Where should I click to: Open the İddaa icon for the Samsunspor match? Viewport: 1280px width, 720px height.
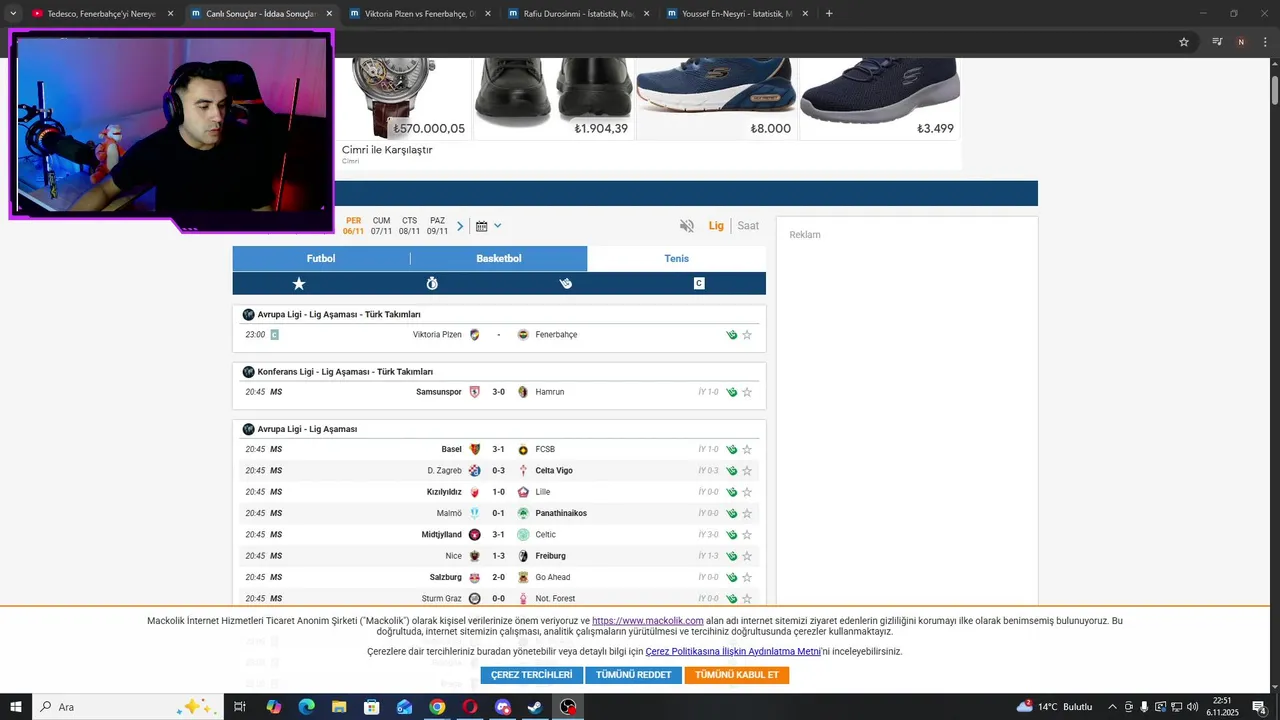click(x=732, y=392)
